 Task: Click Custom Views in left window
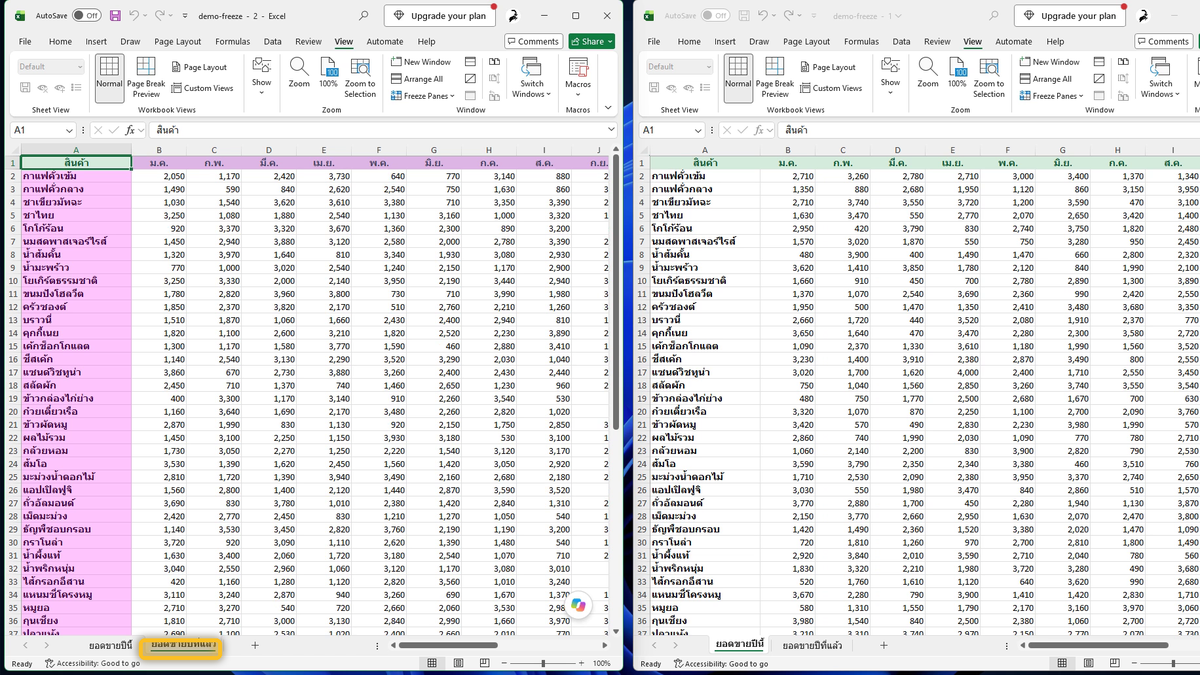coord(202,88)
